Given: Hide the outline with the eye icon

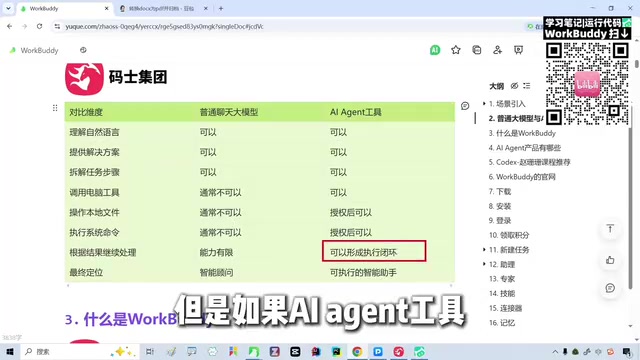Looking at the screenshot, I should click(514, 86).
